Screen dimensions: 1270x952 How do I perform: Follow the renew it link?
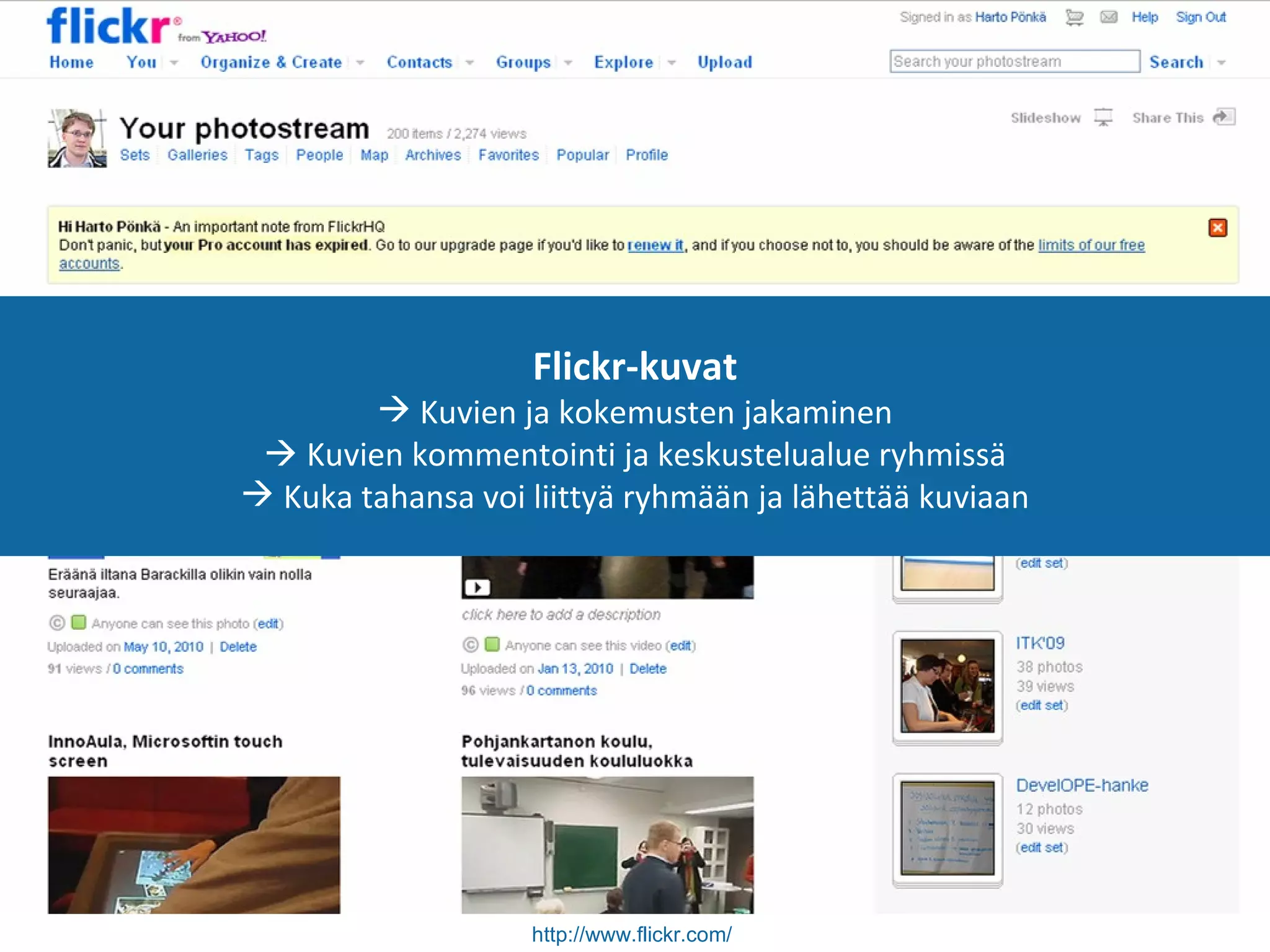(x=655, y=245)
